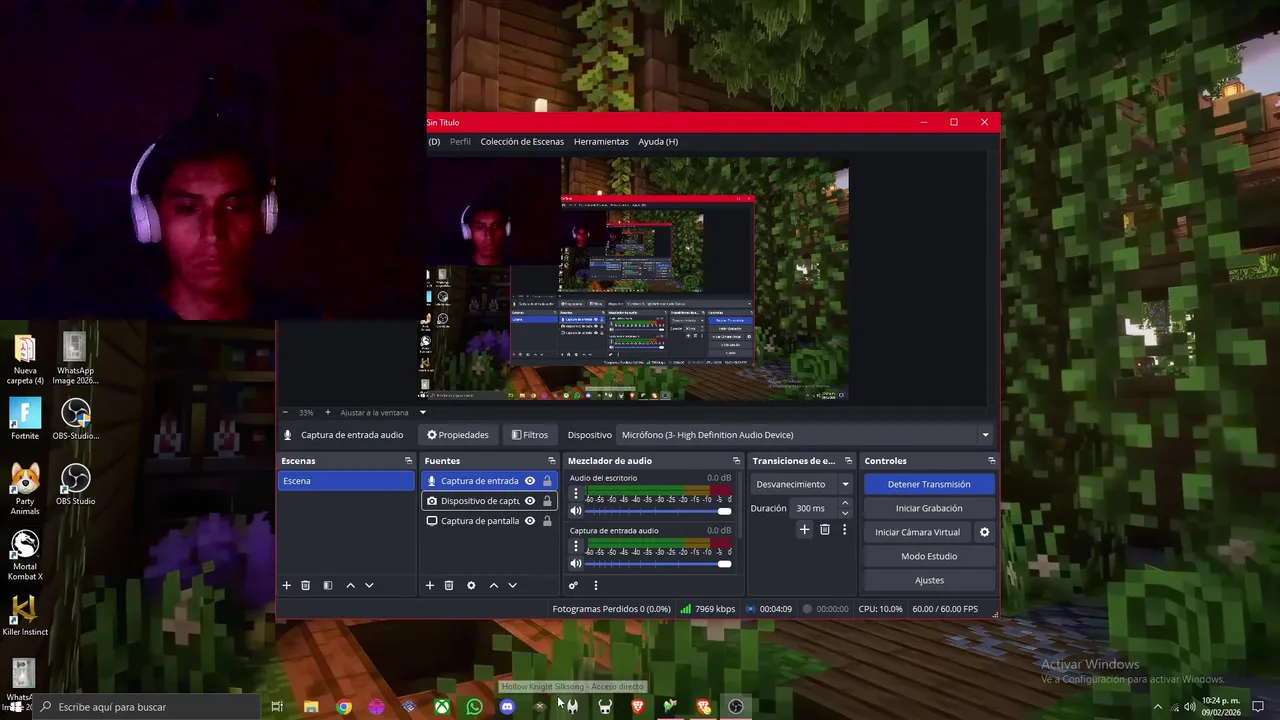Viewport: 1280px width, 720px height.
Task: Pop out the Transiciones dock
Action: coord(848,461)
